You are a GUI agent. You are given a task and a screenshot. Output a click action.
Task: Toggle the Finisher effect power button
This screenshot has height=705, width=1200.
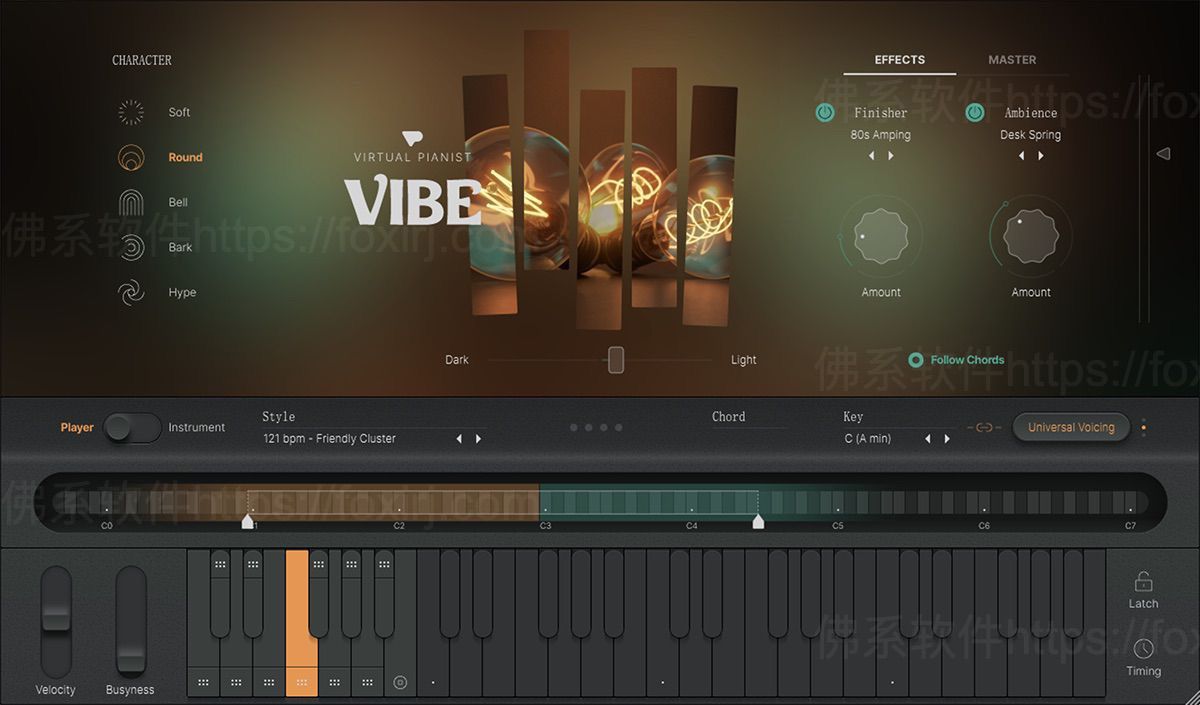(825, 113)
